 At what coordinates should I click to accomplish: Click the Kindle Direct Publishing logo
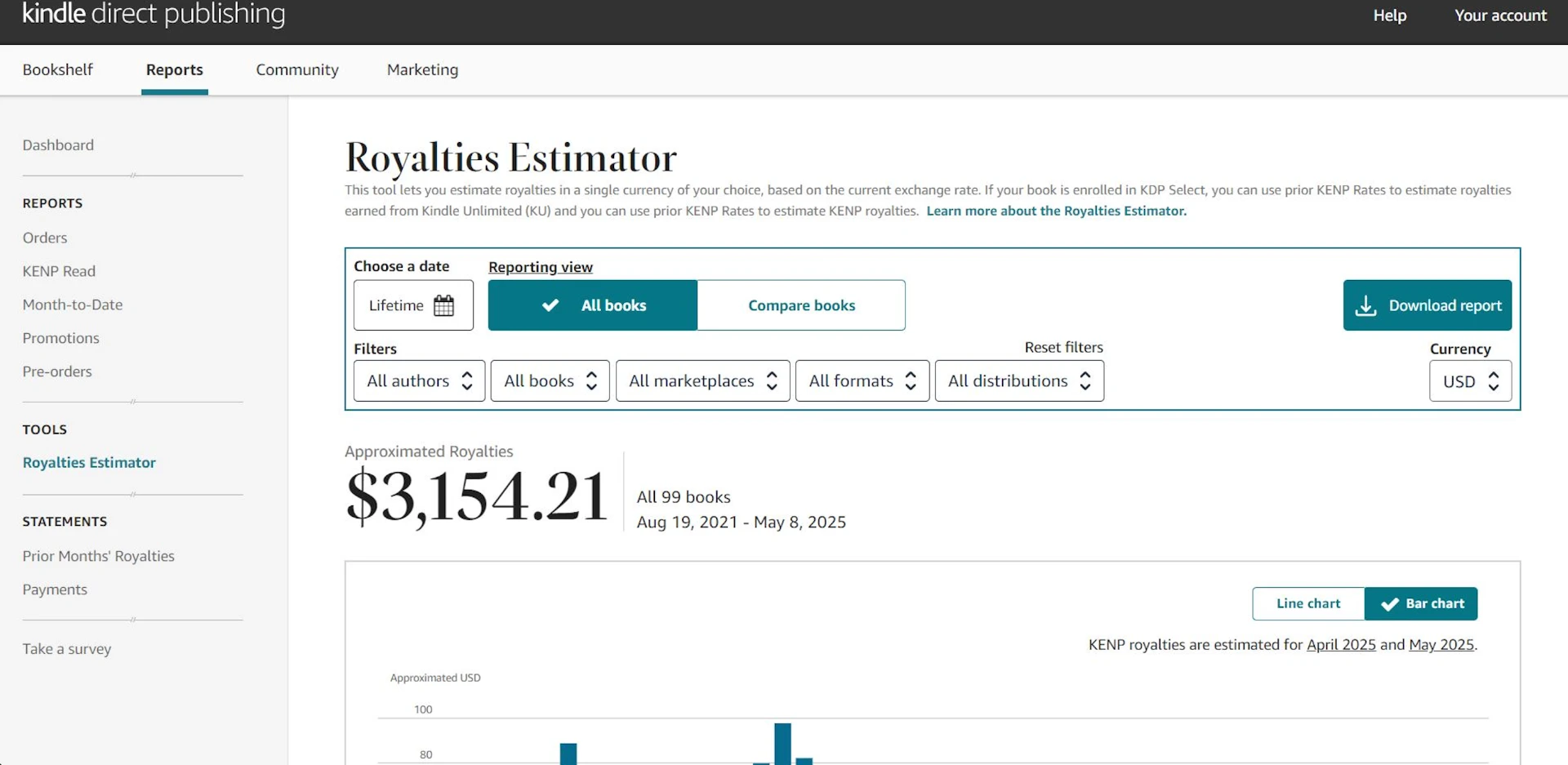point(154,14)
